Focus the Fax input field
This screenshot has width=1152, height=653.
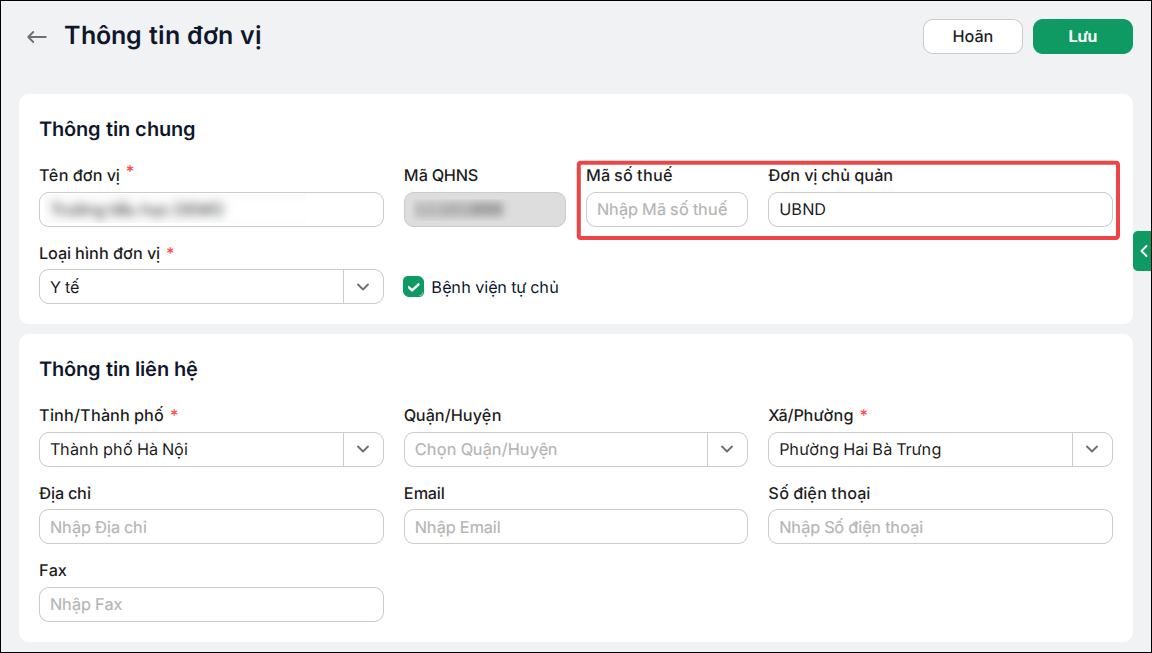tap(212, 605)
